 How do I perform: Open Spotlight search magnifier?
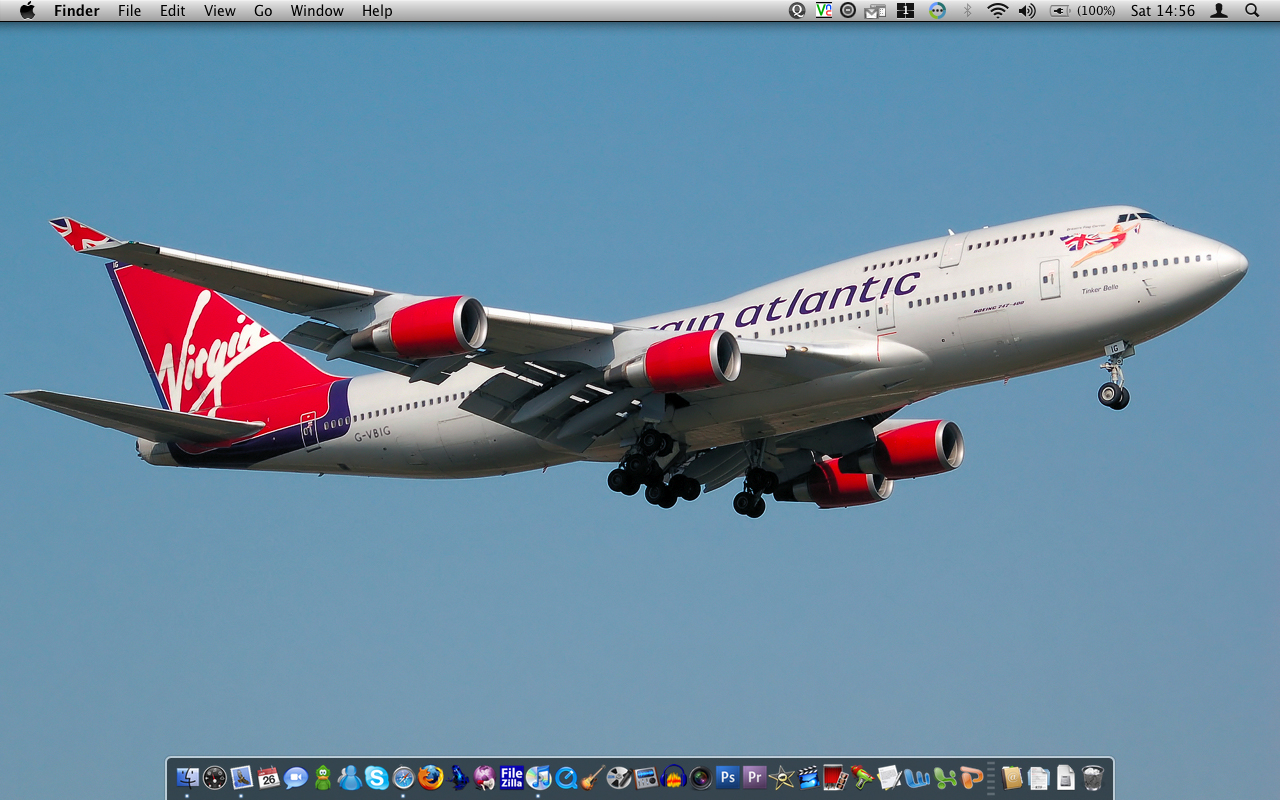1252,11
